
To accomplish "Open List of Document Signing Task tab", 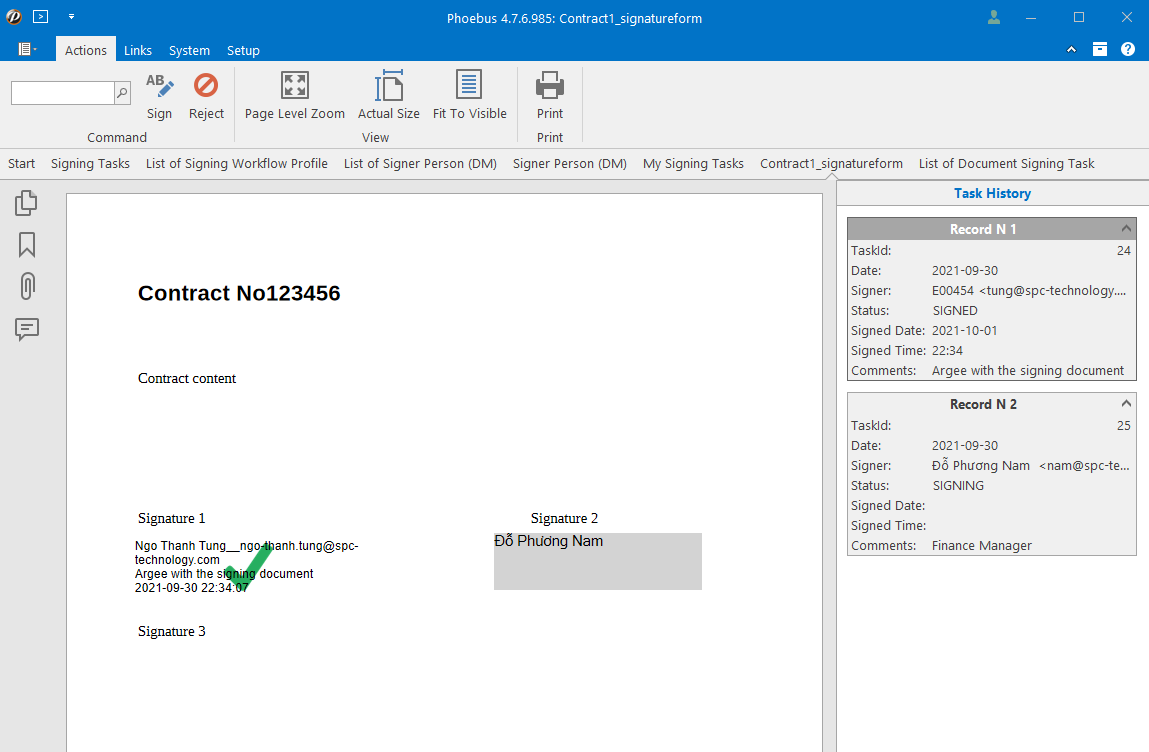I will coord(1006,163).
